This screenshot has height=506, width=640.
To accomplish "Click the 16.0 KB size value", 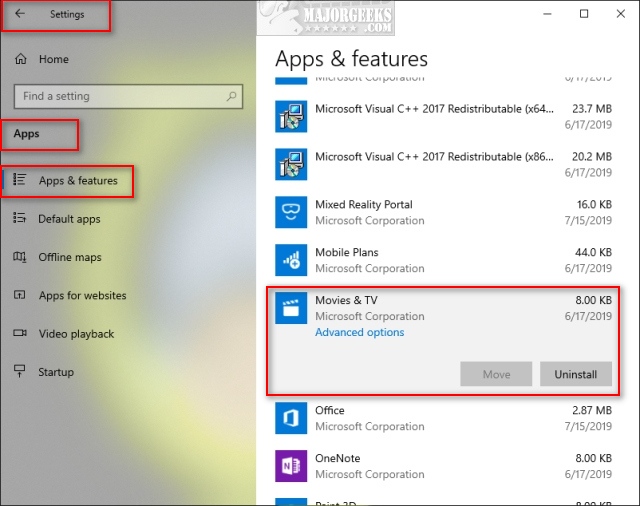I will (x=594, y=204).
